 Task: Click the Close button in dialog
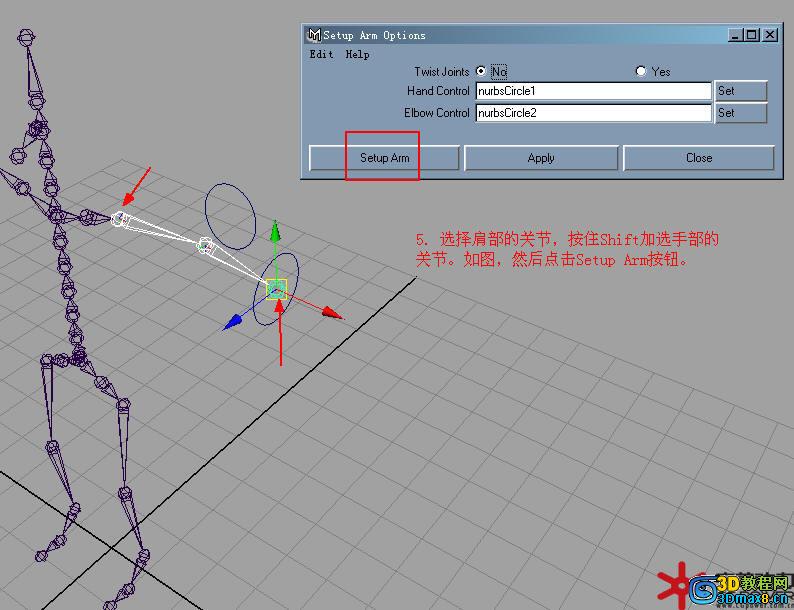coord(699,158)
